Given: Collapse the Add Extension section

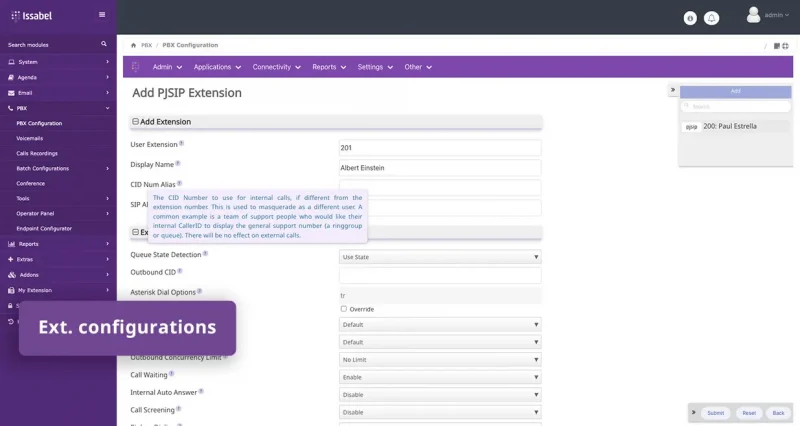Looking at the screenshot, I should tap(136, 122).
